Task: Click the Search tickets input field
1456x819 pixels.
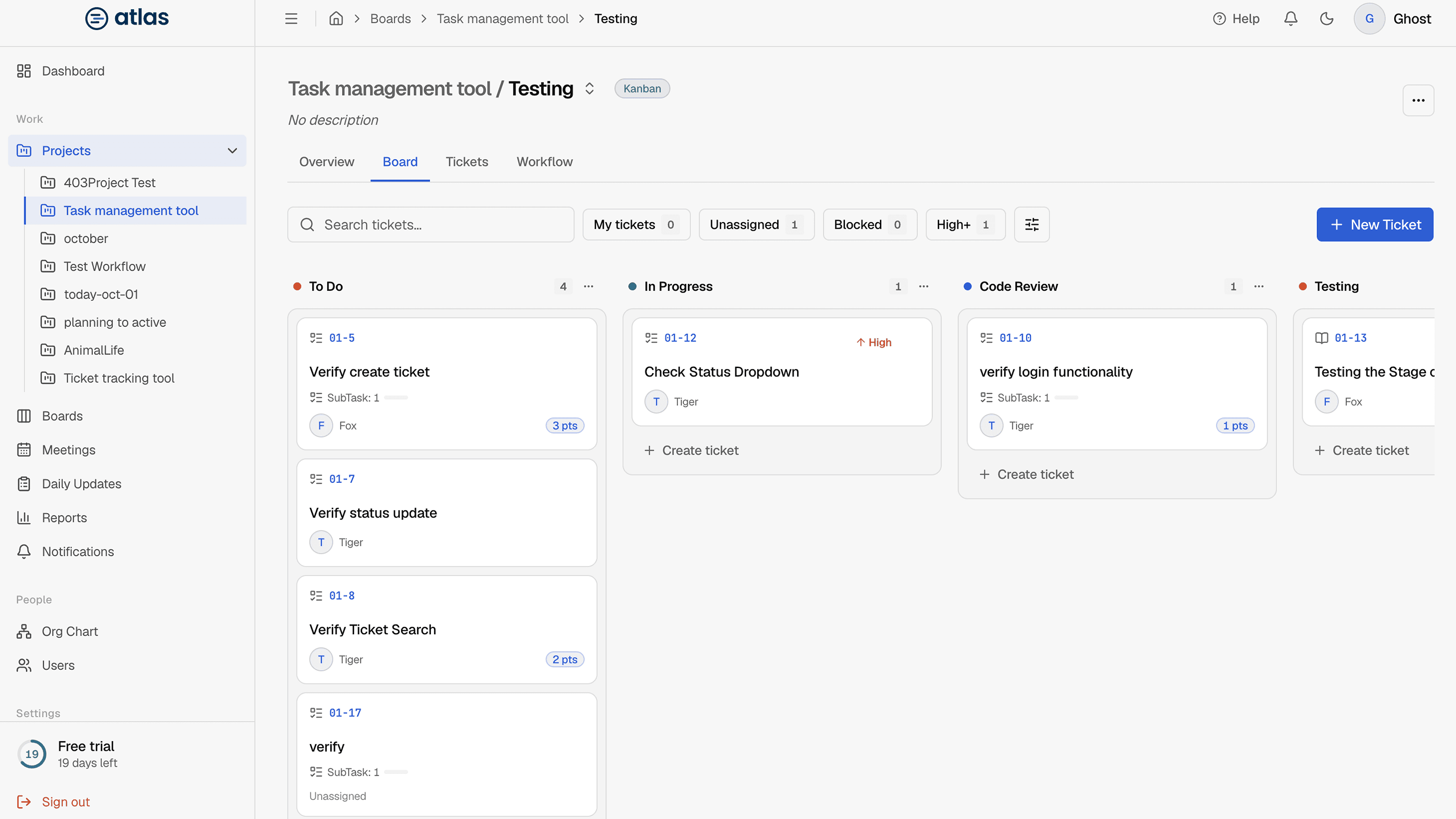Action: pyautogui.click(x=431, y=224)
